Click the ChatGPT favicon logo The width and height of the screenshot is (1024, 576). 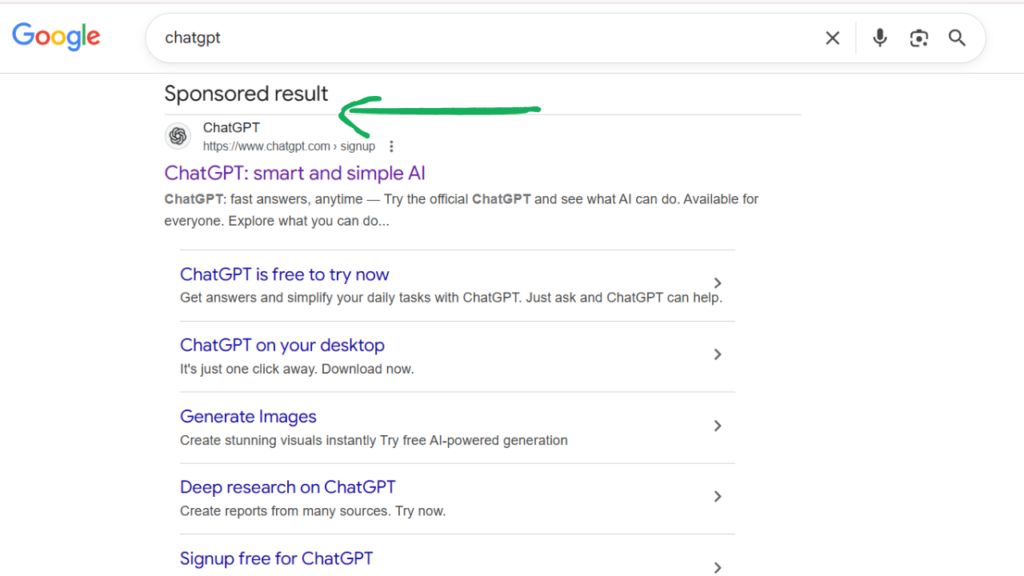tap(178, 136)
